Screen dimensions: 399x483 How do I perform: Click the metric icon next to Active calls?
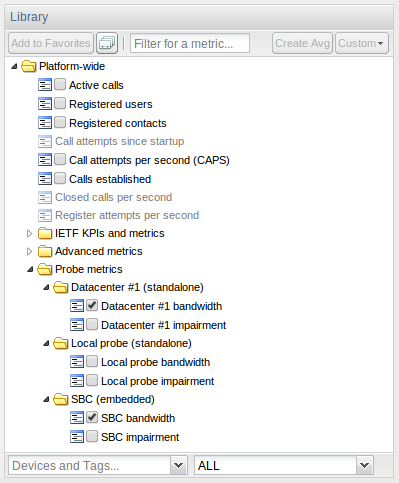coord(45,85)
